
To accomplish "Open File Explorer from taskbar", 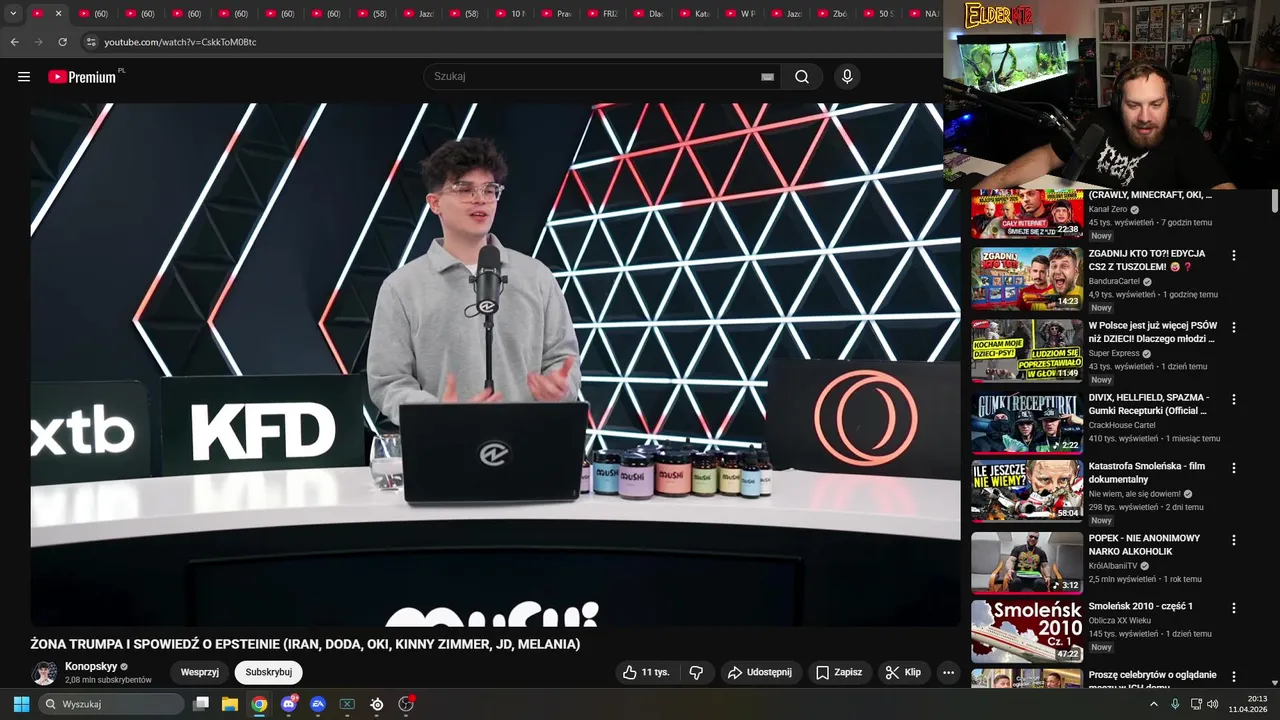I will 230,704.
